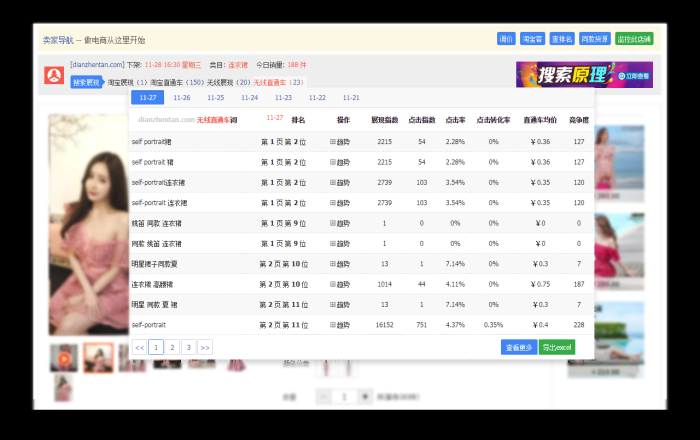Go to page 2 in pagination
This screenshot has width=700, height=440.
tap(172, 347)
